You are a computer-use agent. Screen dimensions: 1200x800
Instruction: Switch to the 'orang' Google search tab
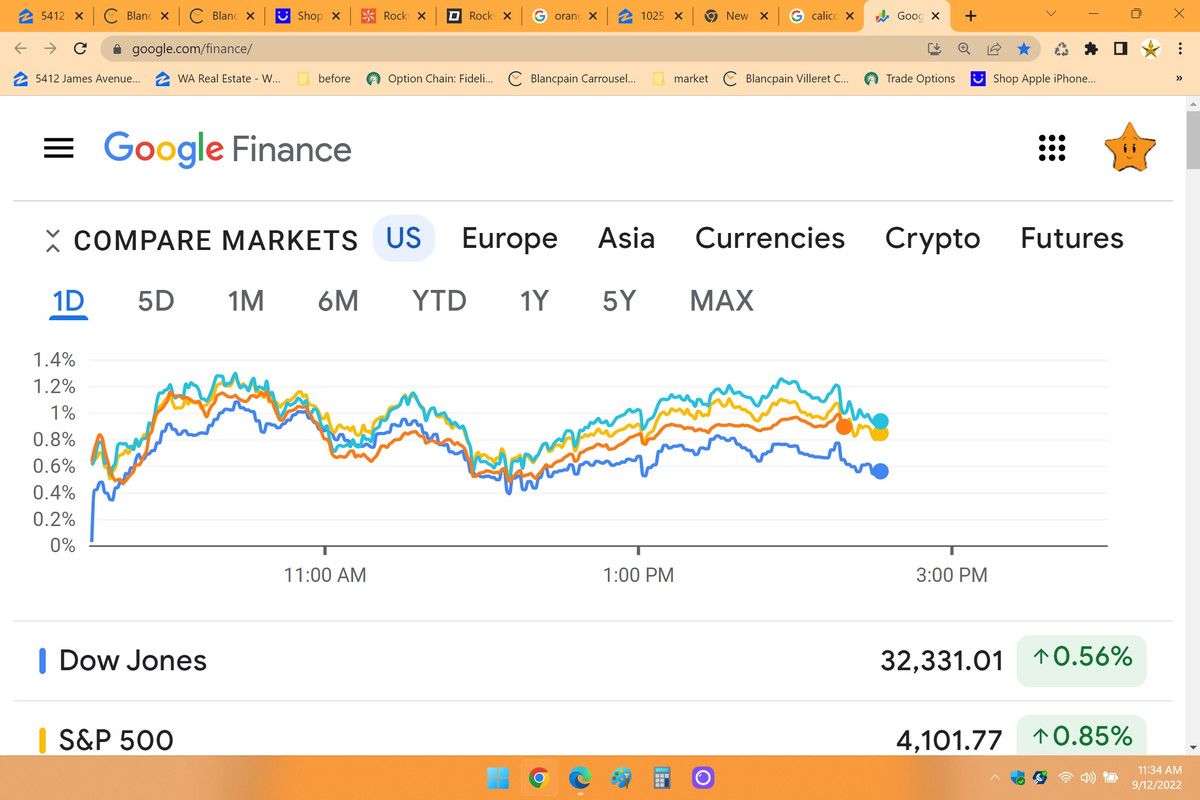[566, 16]
